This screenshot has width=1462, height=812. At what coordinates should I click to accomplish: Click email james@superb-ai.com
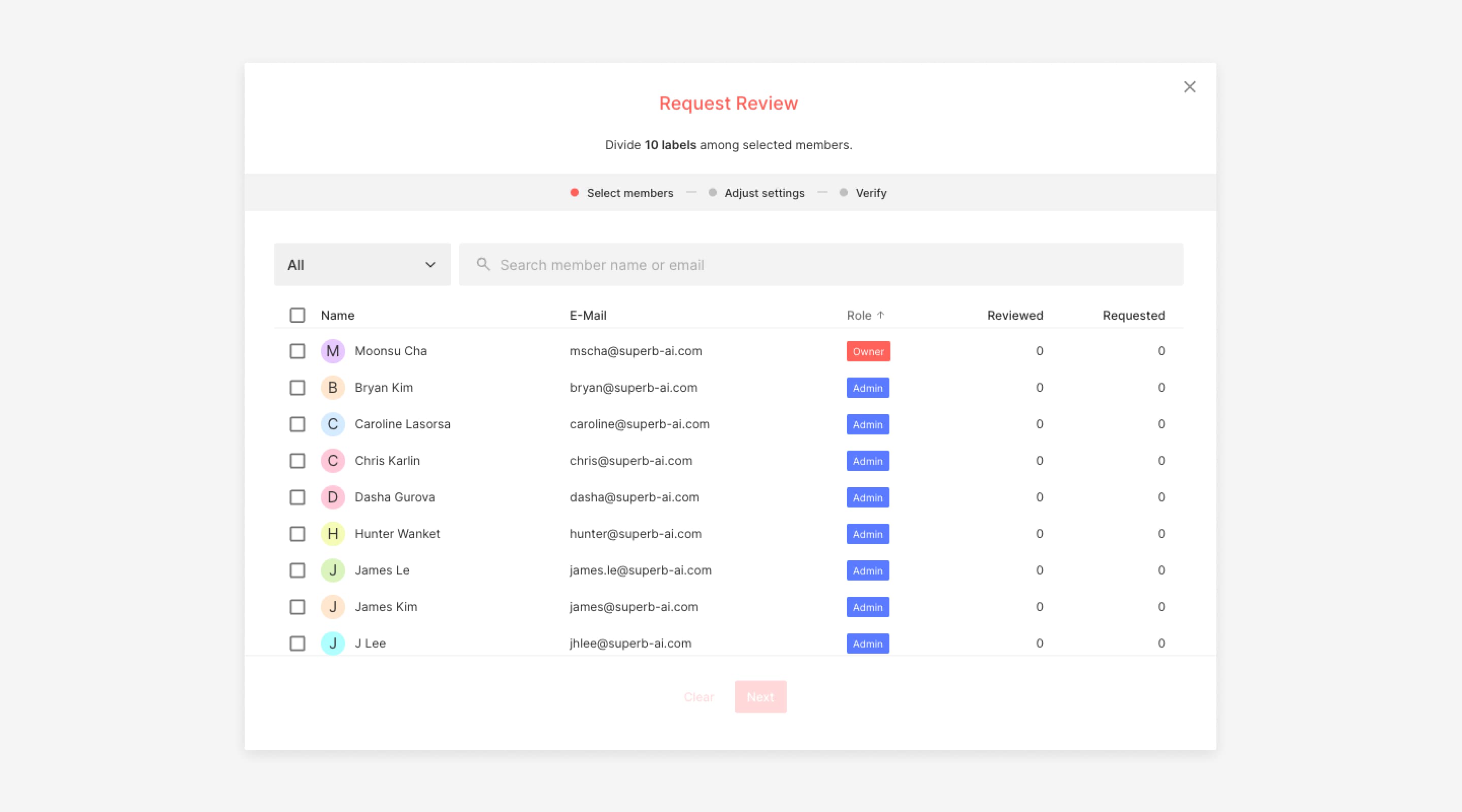(x=634, y=606)
